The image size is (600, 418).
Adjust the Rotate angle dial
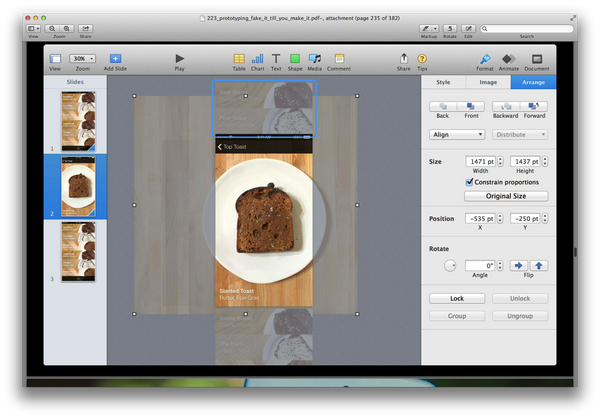[x=451, y=266]
